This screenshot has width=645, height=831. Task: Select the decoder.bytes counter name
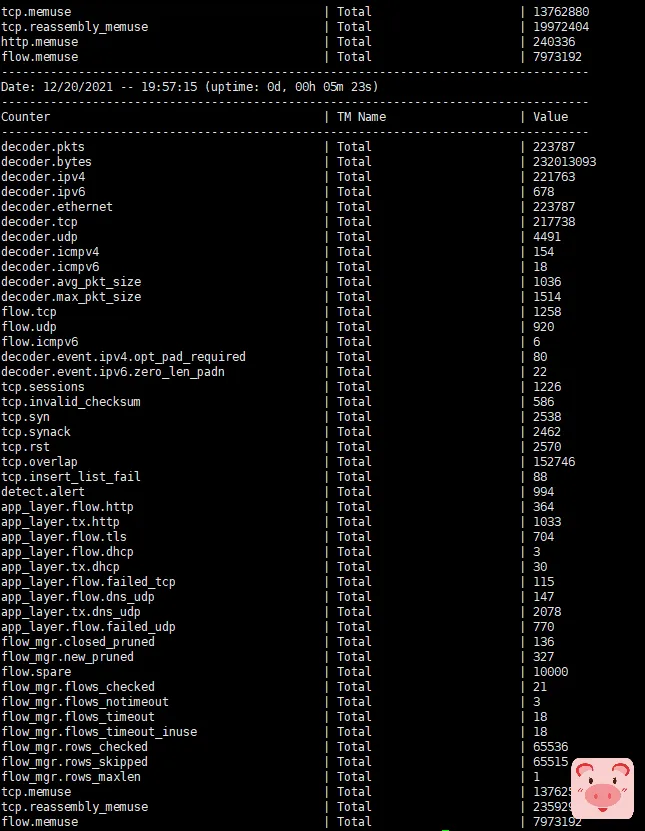click(46, 162)
